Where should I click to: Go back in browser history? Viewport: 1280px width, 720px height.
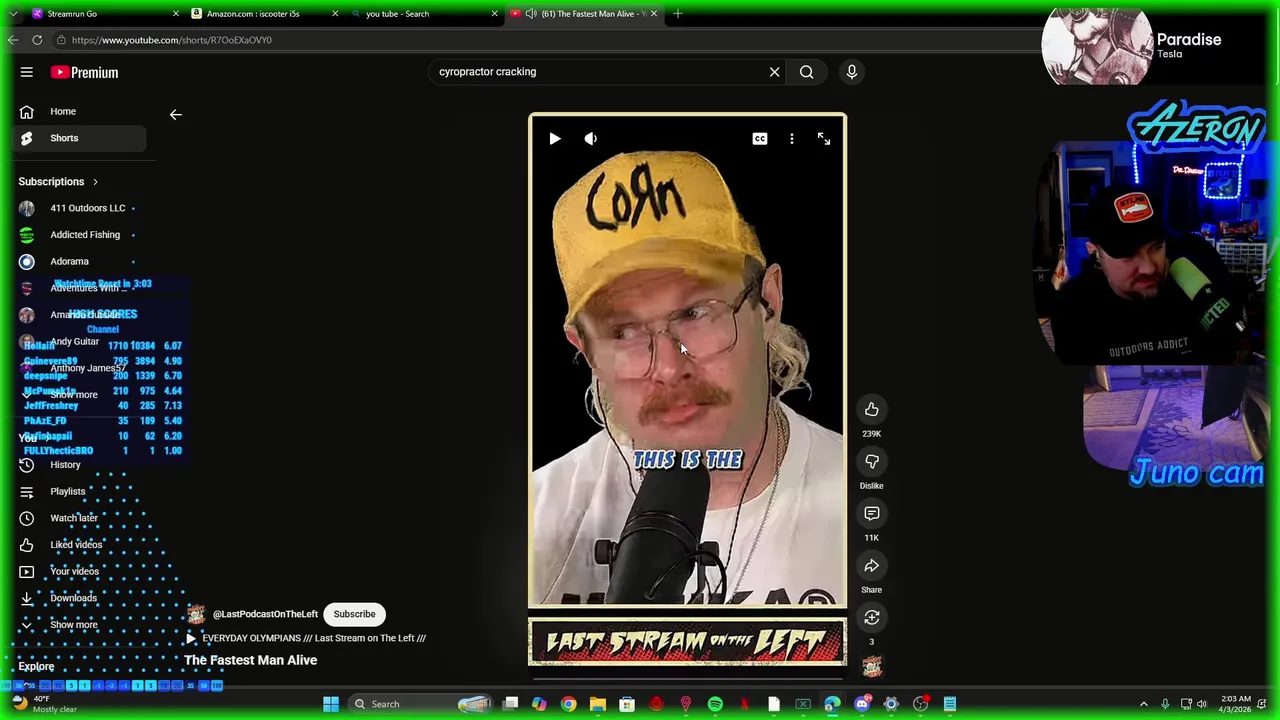(12, 40)
